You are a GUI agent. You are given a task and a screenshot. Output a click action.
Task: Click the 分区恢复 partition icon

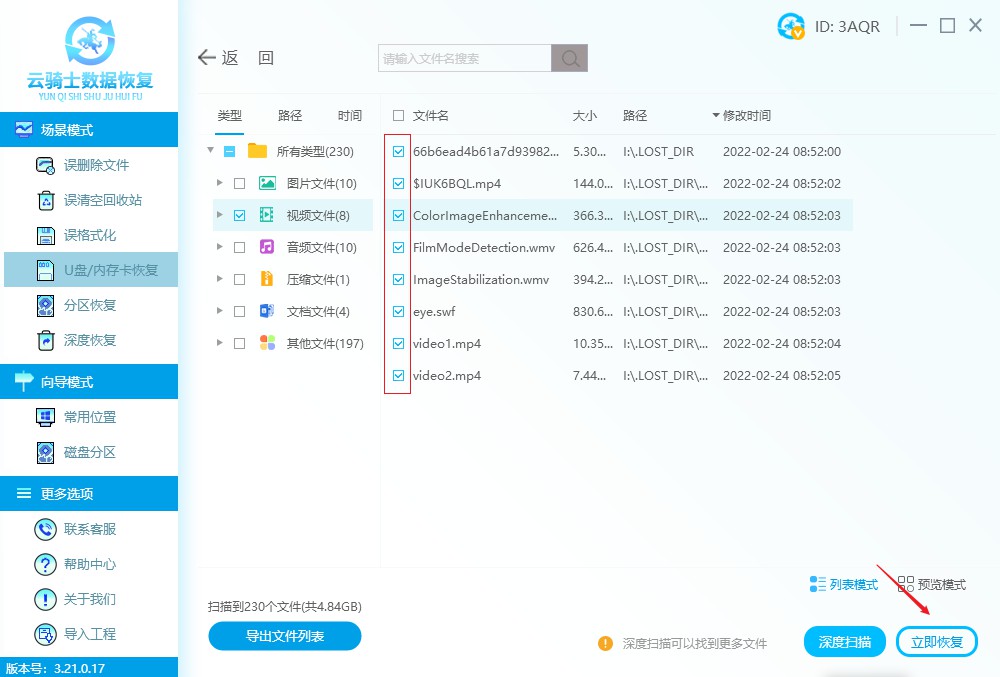pyautogui.click(x=45, y=306)
